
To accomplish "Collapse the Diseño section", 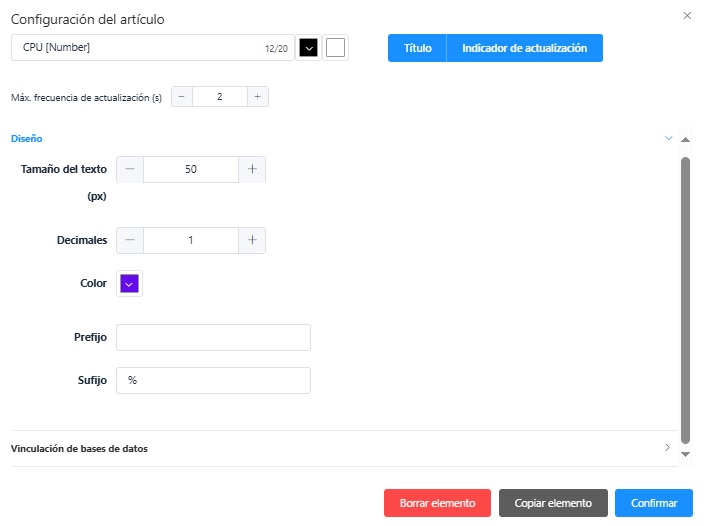I will pyautogui.click(x=668, y=138).
